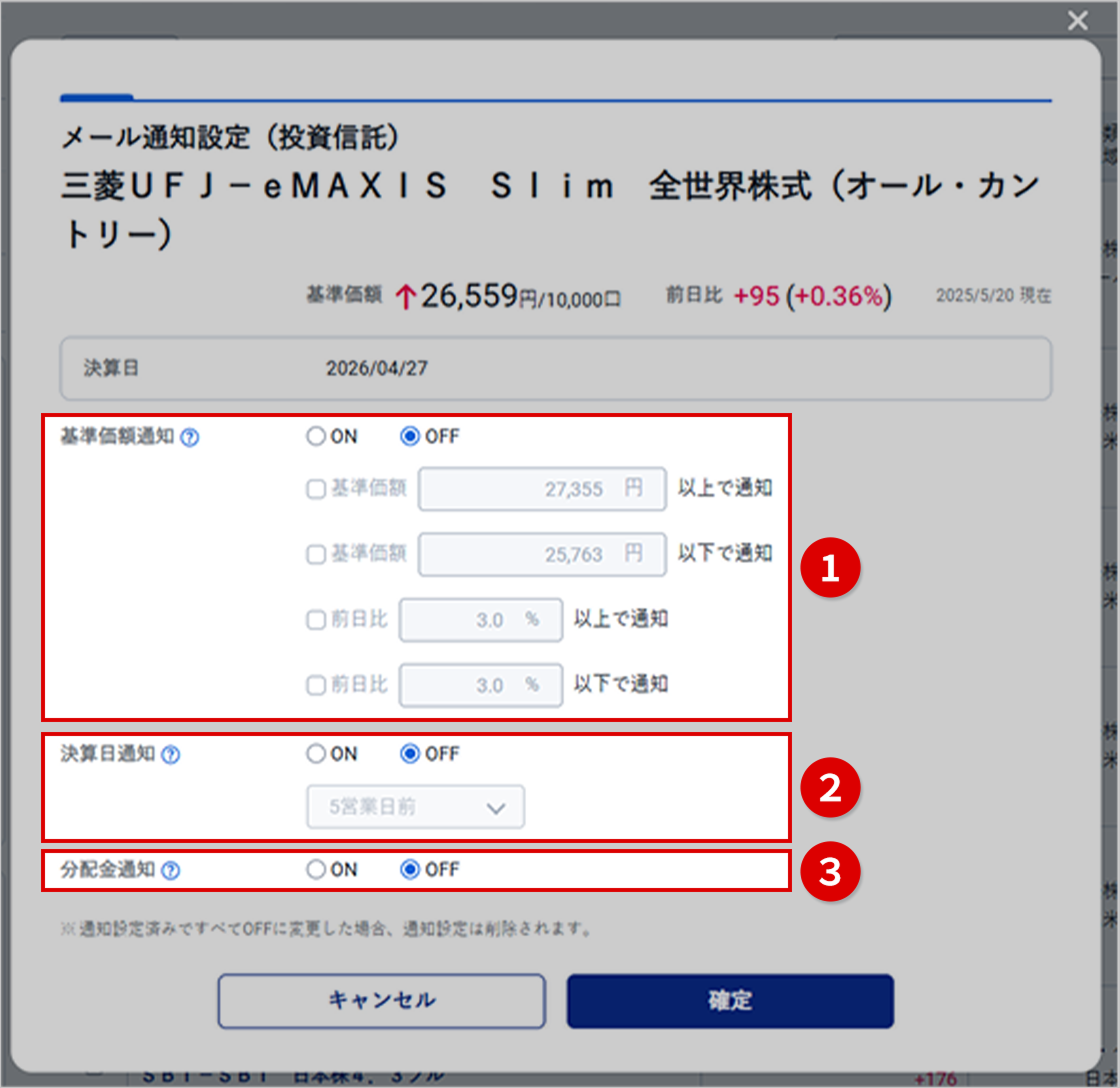Edit 前日比 percent field for 以下で通知

(481, 685)
